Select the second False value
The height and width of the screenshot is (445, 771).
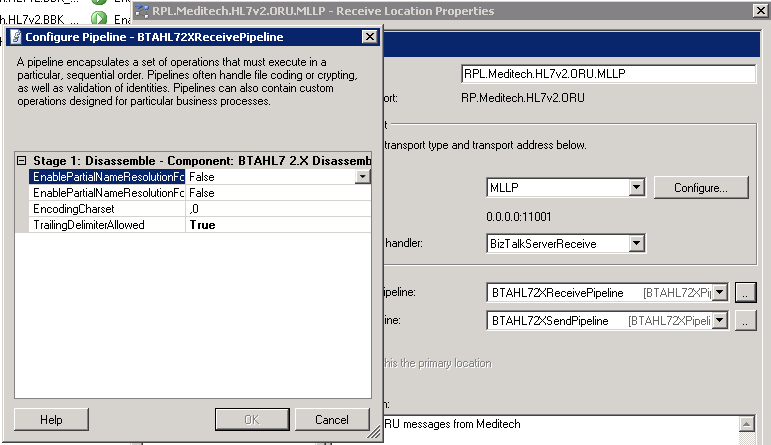tap(278, 193)
